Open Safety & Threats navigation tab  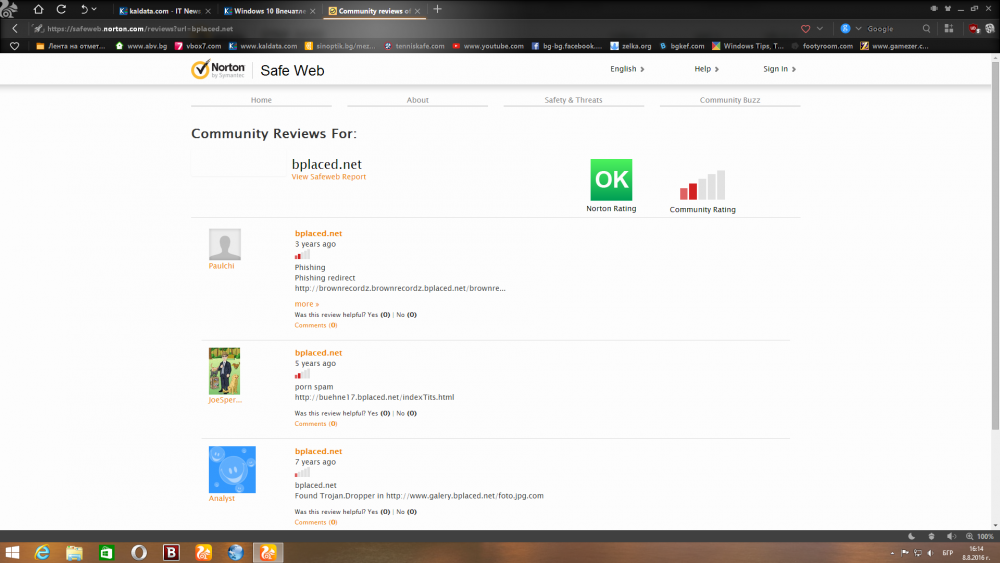[x=573, y=100]
